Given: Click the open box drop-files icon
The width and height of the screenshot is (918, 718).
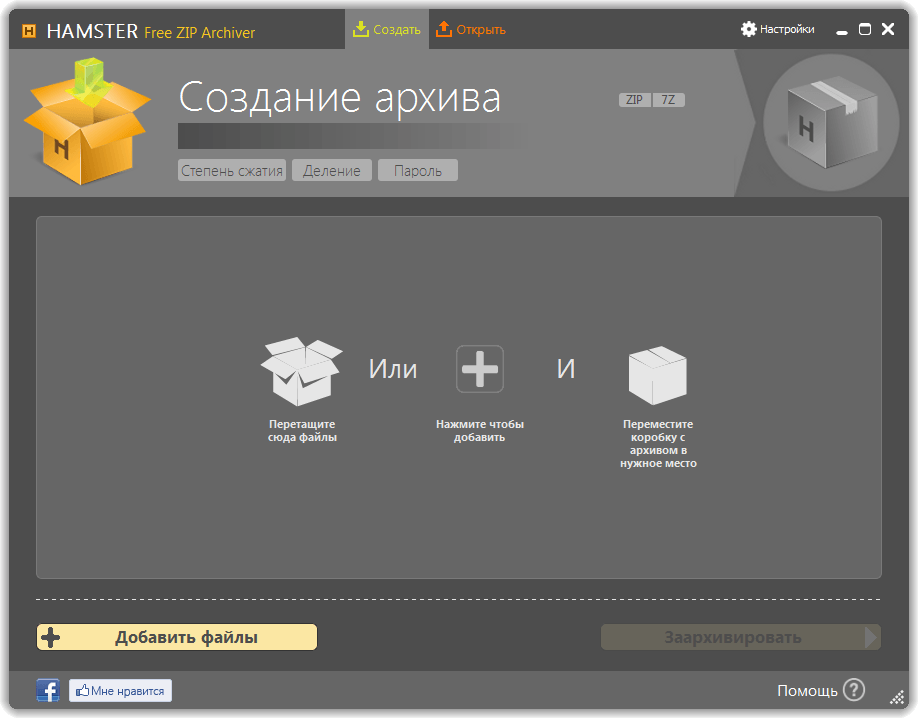Looking at the screenshot, I should pos(302,371).
